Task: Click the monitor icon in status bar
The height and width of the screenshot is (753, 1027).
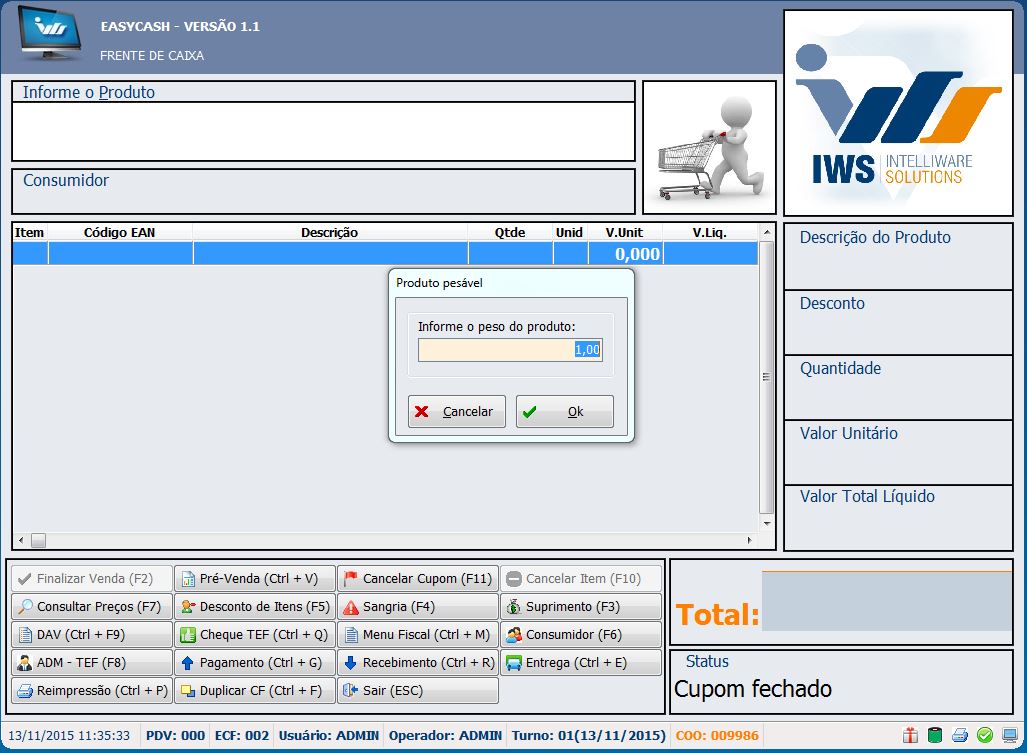Action: [1009, 736]
